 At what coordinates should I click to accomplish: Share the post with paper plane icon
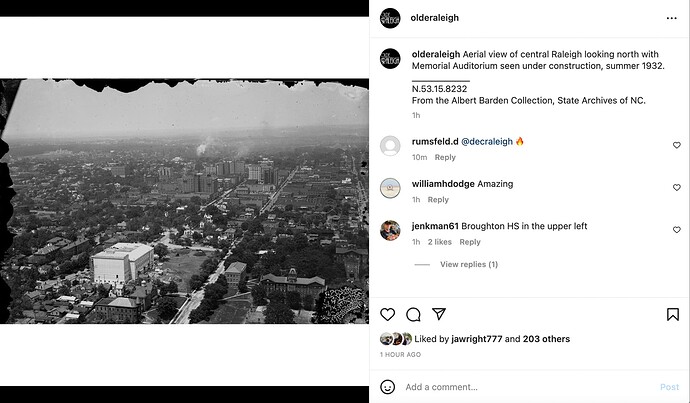(439, 314)
